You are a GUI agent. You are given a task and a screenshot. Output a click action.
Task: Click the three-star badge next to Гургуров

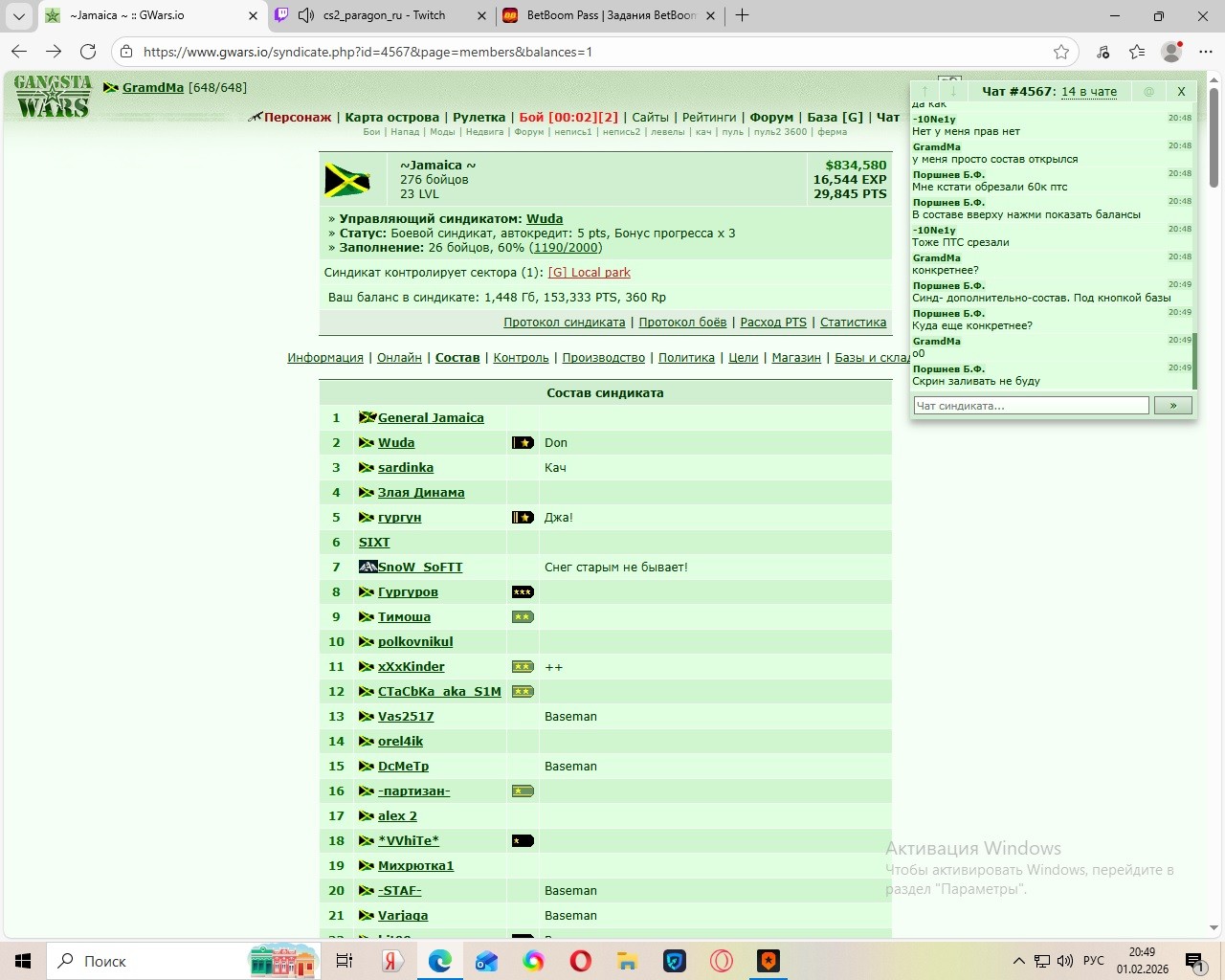tap(523, 592)
